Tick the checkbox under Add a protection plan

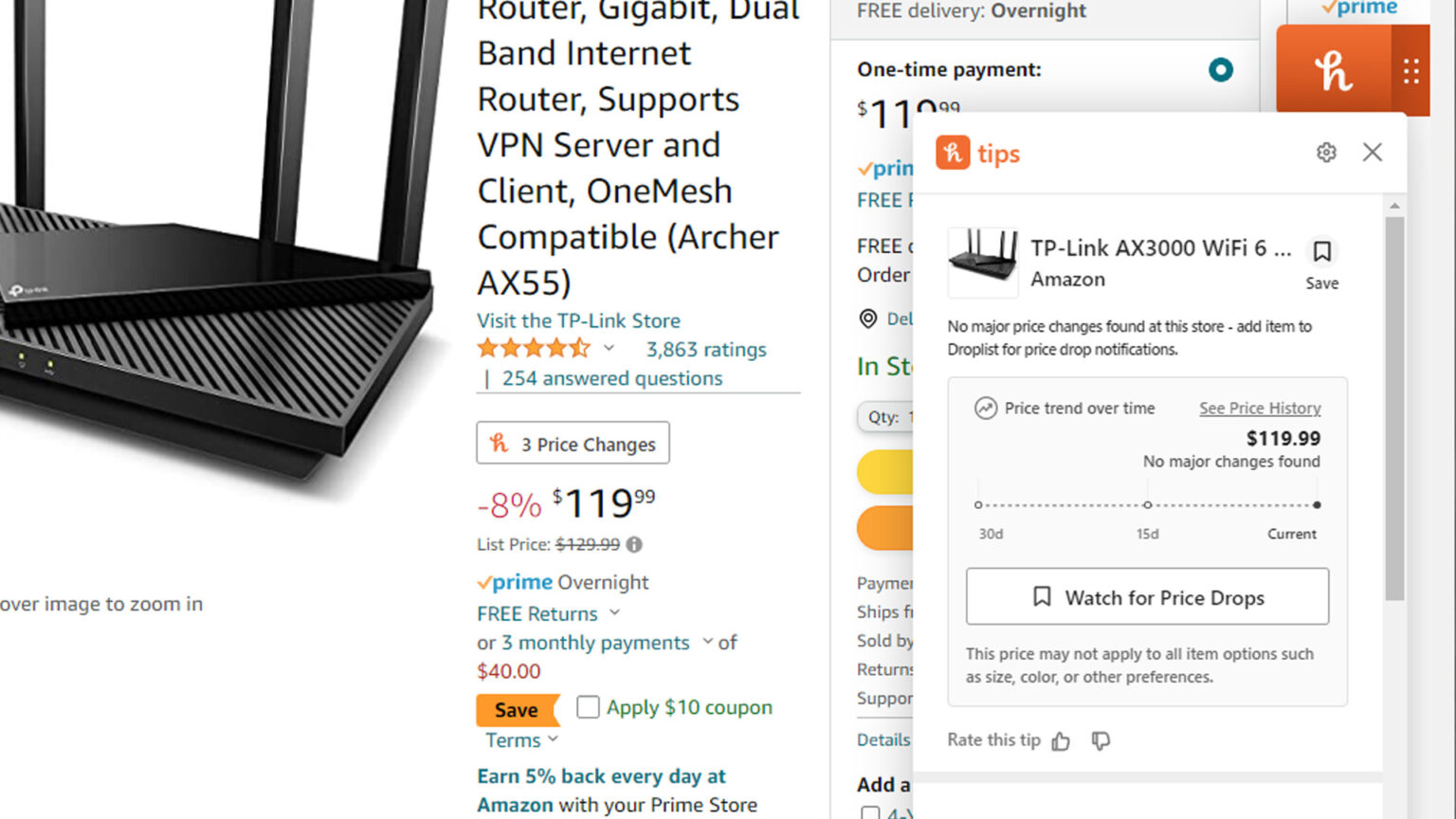tap(870, 813)
